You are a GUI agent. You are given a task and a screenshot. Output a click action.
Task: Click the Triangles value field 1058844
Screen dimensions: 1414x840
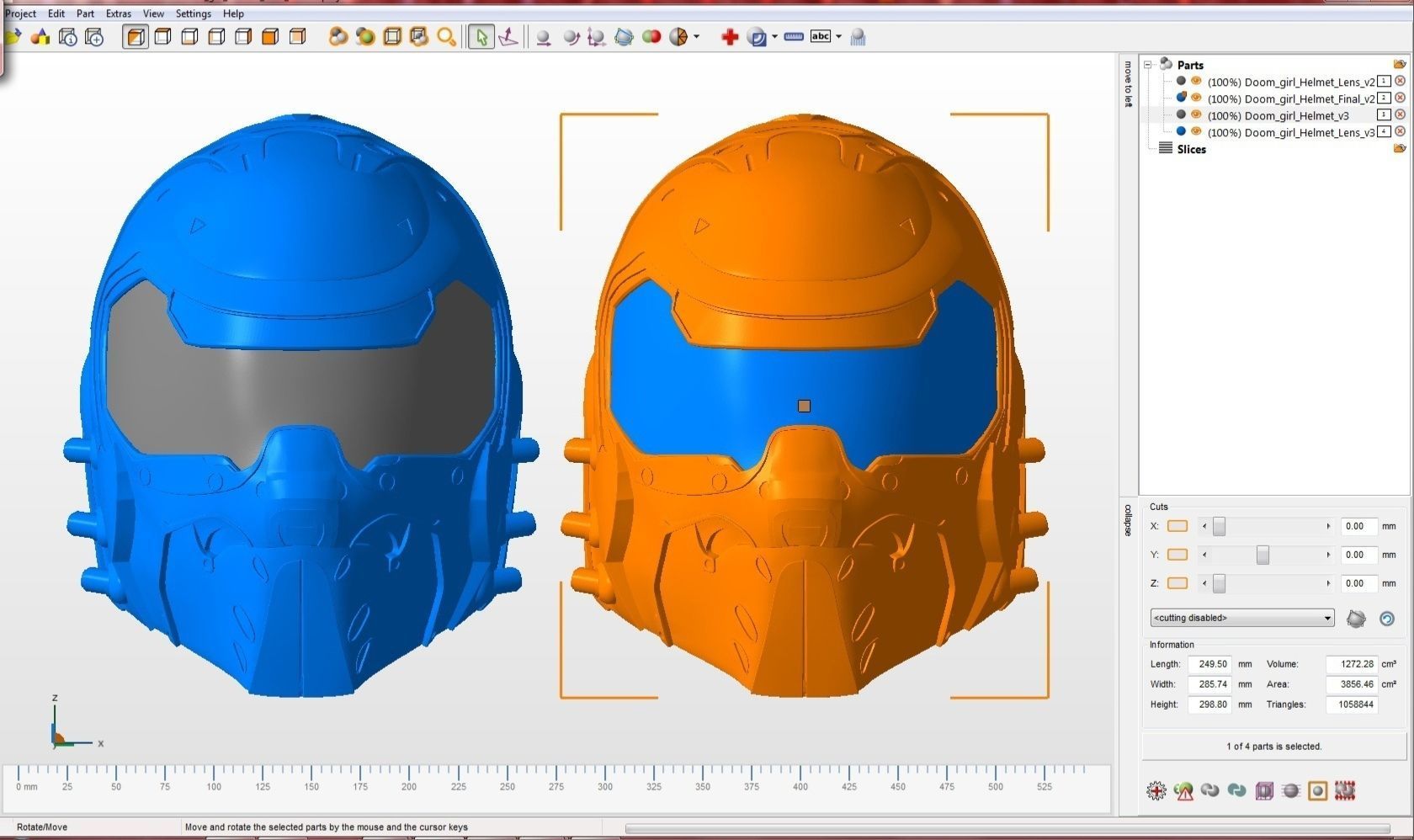point(1352,704)
